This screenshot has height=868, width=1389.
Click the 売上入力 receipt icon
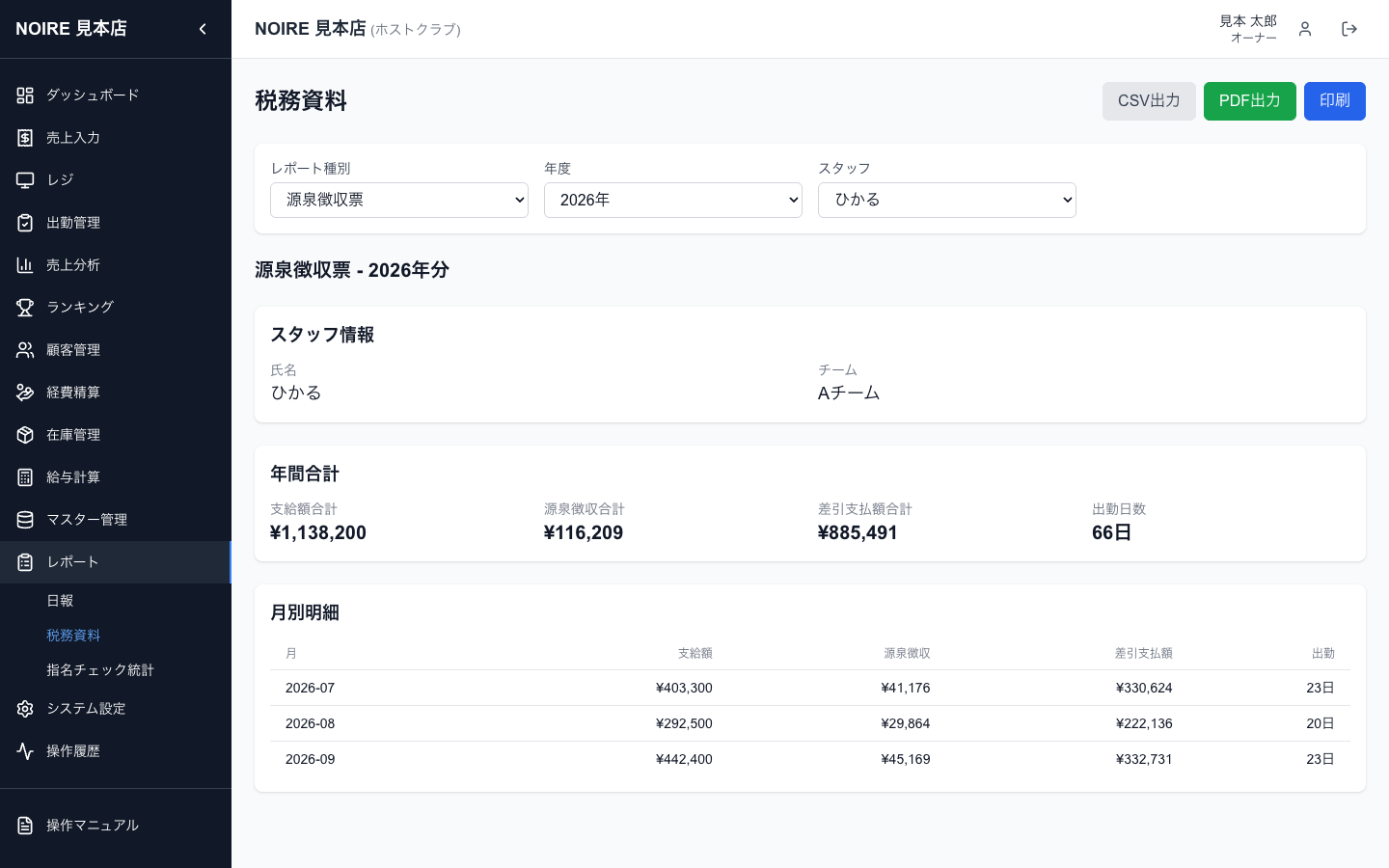coord(25,138)
